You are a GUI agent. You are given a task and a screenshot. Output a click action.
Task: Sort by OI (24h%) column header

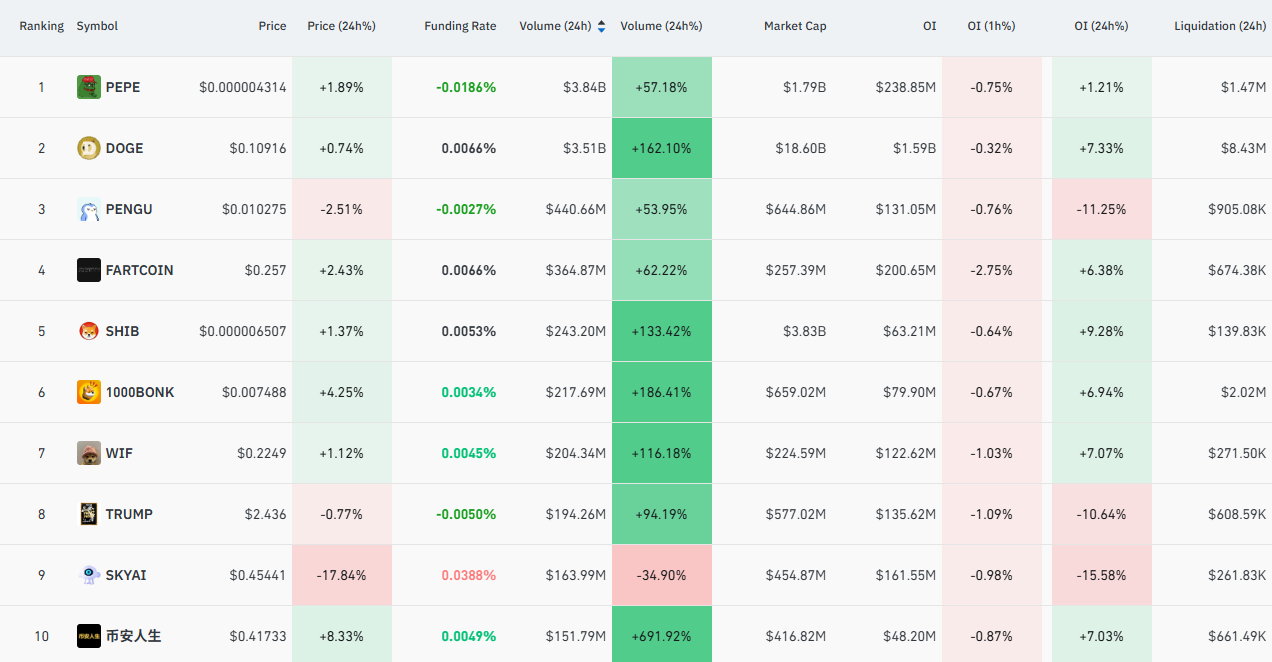click(1101, 26)
